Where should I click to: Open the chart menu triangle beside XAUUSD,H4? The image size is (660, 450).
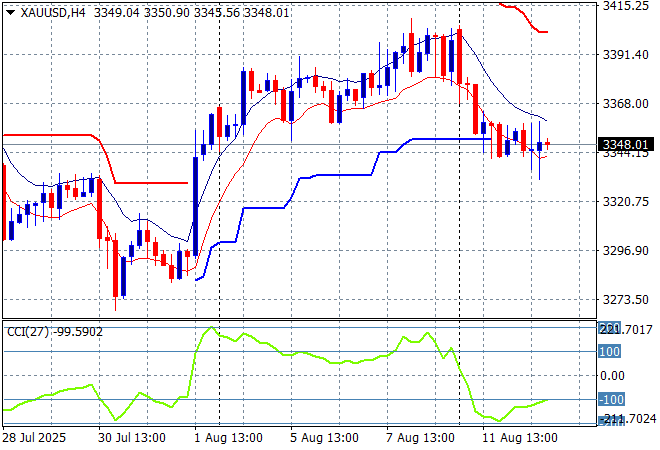tap(11, 13)
